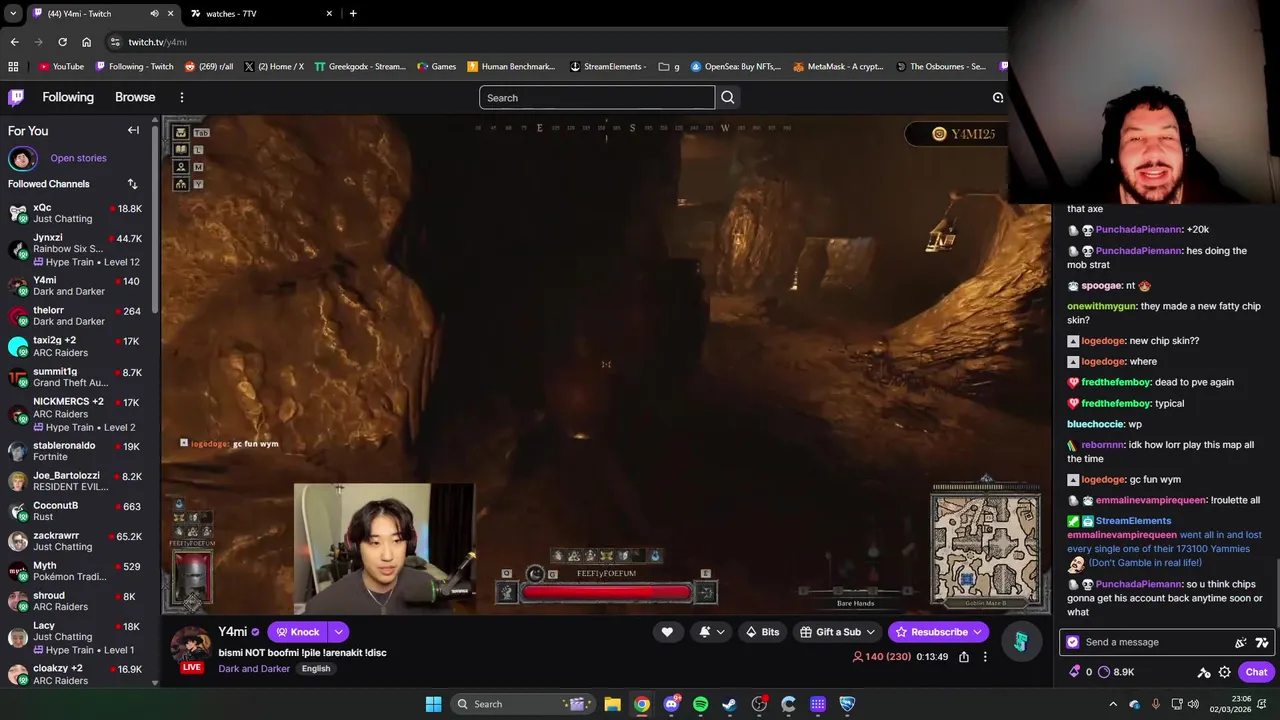
Task: Click the Twitch search input field
Action: [597, 97]
